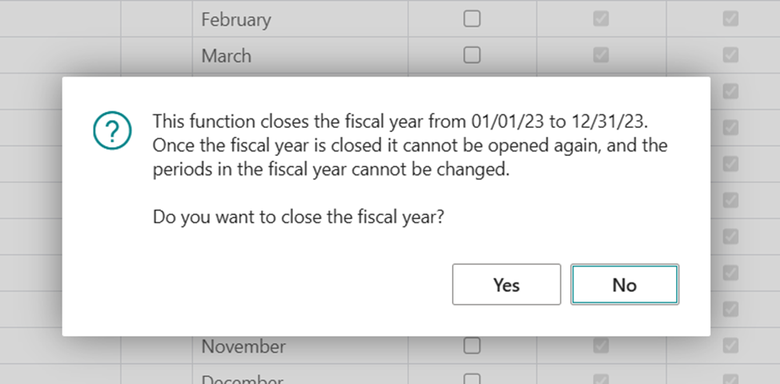Toggle February's rightmost checked box
This screenshot has width=780, height=384.
[730, 19]
